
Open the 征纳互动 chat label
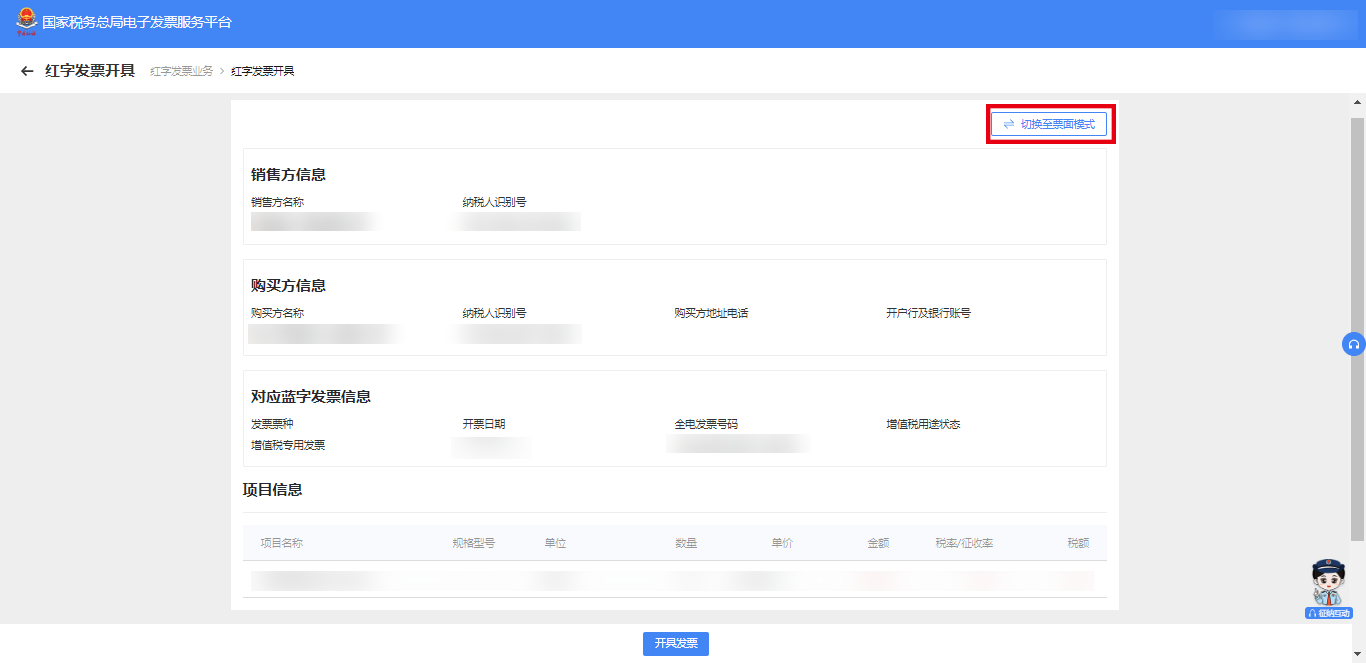tap(1329, 613)
